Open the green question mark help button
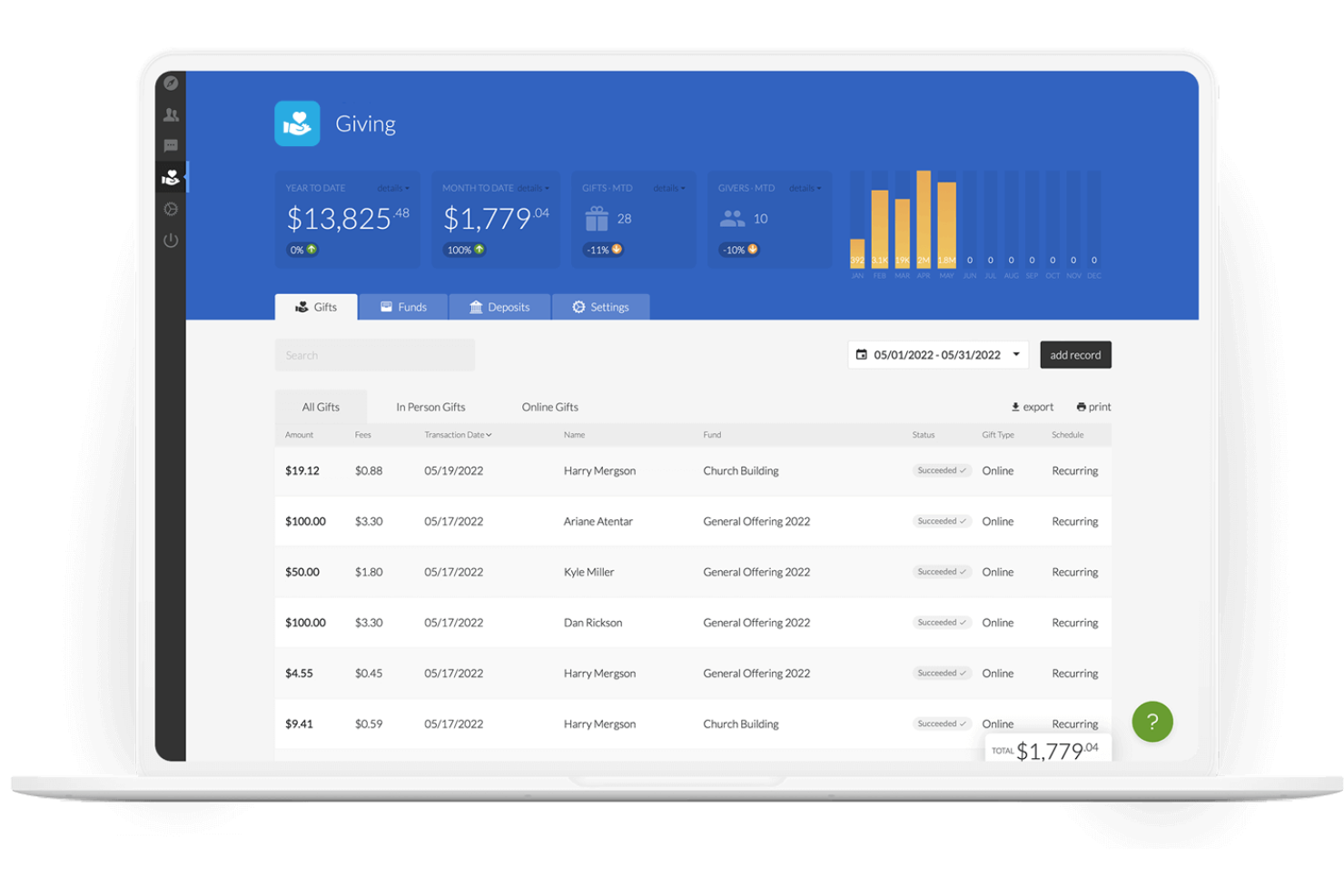 [x=1151, y=722]
